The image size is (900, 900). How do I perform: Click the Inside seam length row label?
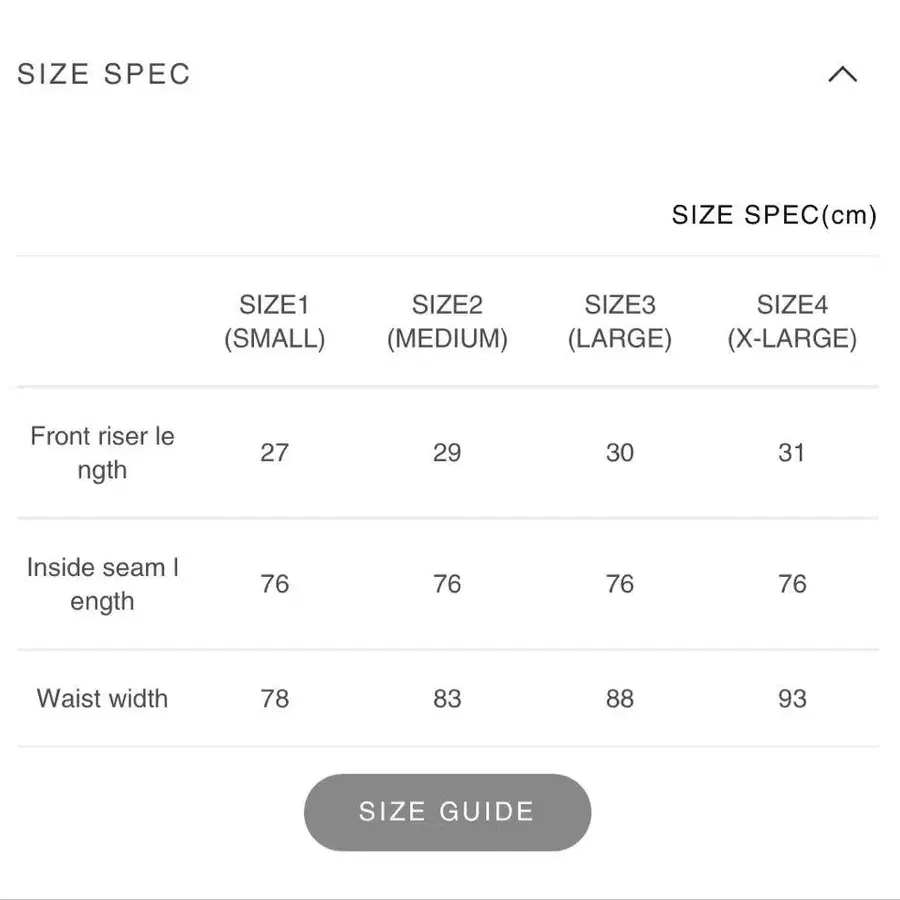point(102,584)
